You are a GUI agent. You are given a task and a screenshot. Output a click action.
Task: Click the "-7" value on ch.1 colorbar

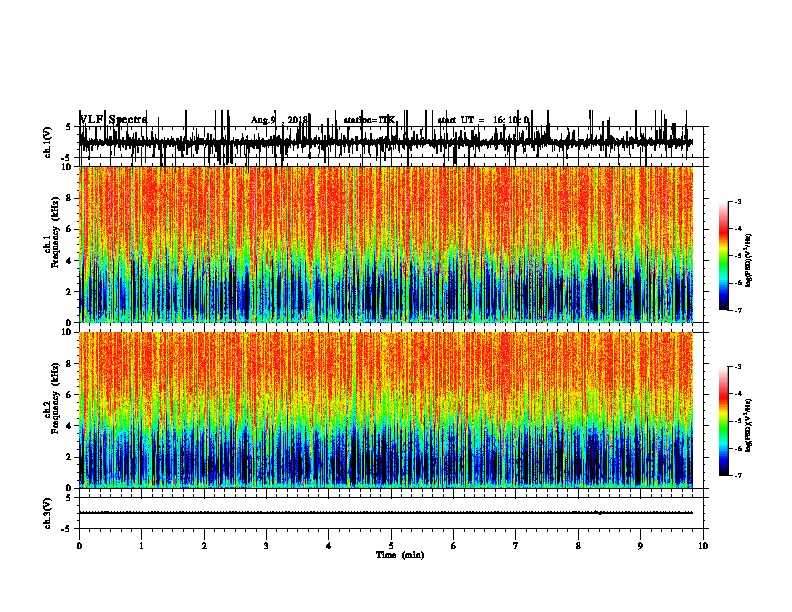tap(738, 310)
